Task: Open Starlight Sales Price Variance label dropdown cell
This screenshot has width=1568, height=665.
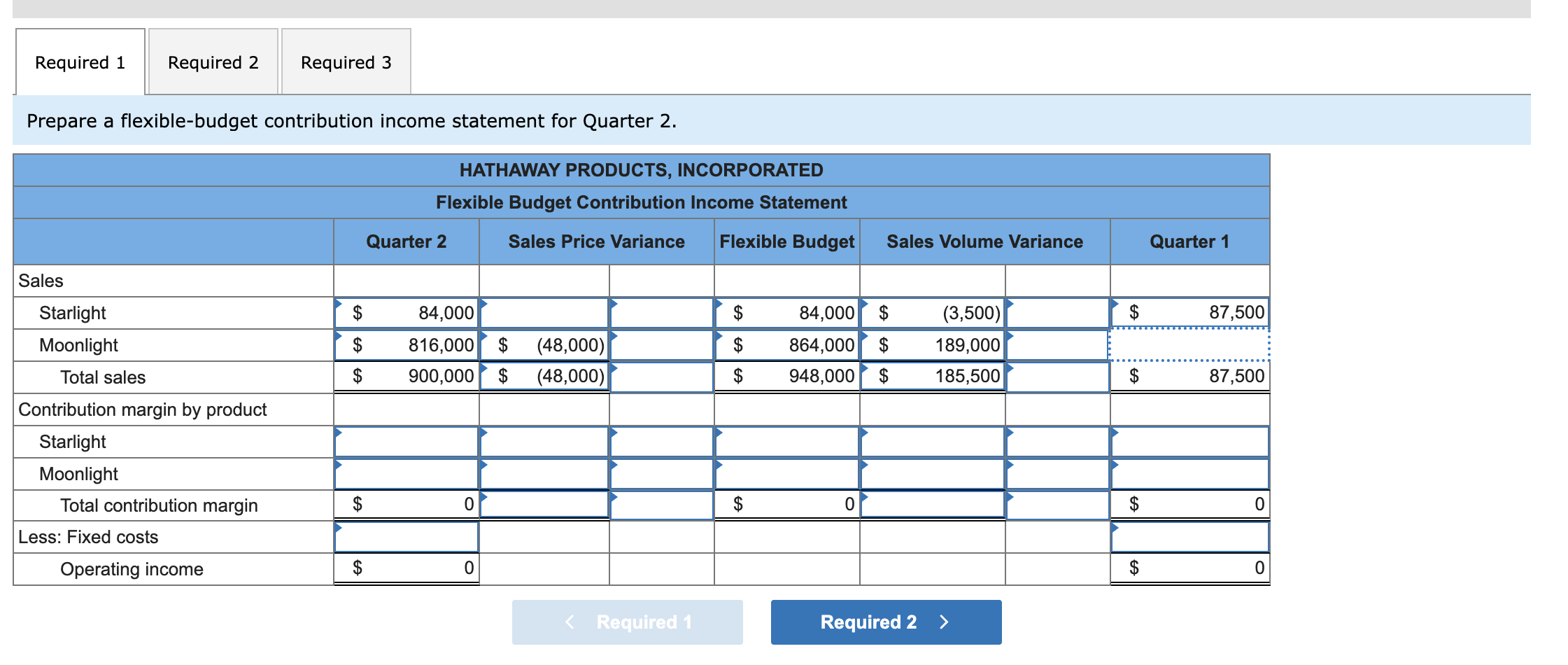Action: point(662,313)
